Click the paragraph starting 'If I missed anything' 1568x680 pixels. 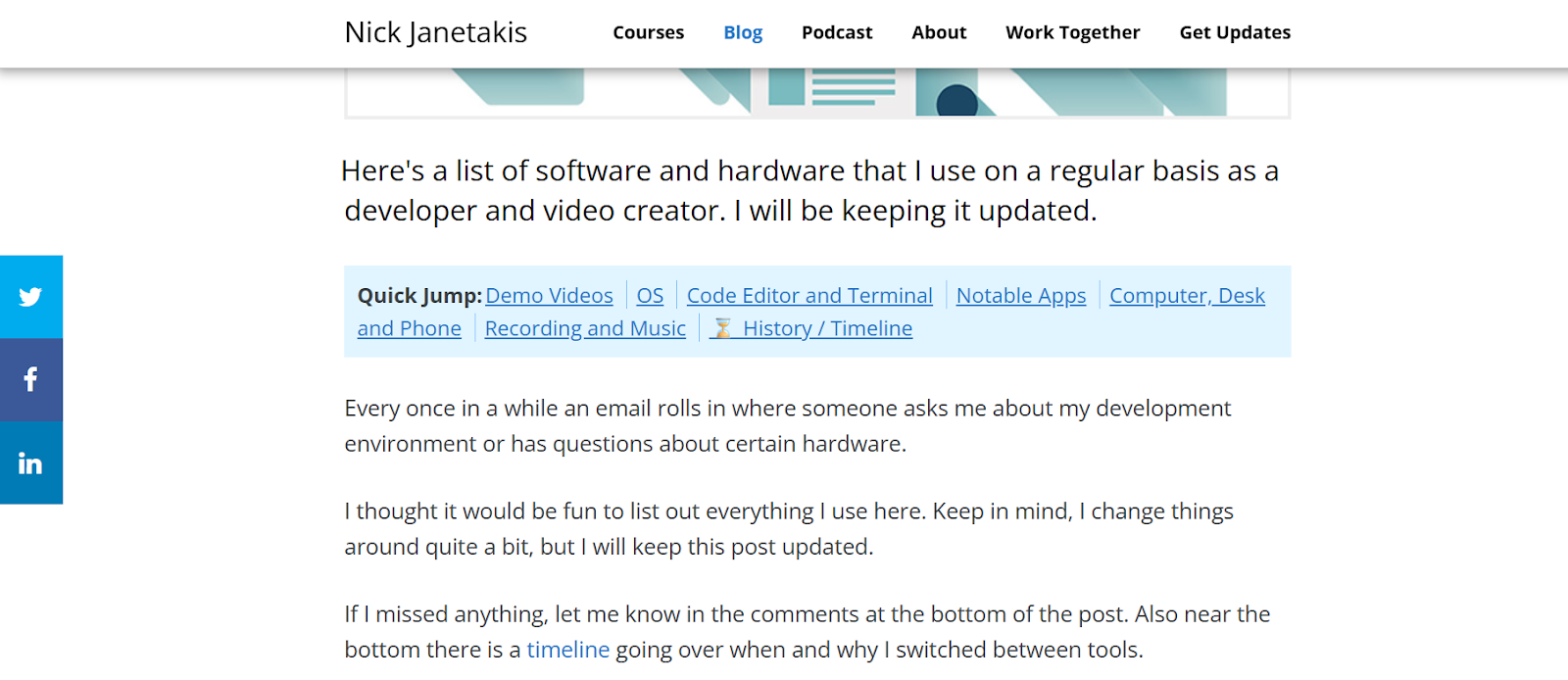pos(808,632)
